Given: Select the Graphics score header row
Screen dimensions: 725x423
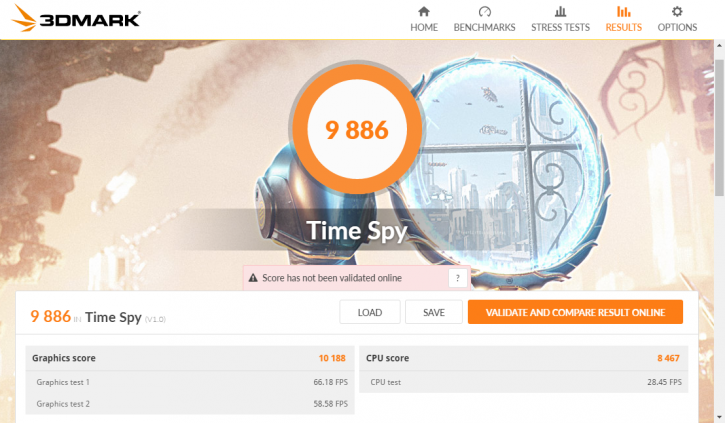Looking at the screenshot, I should 190,358.
